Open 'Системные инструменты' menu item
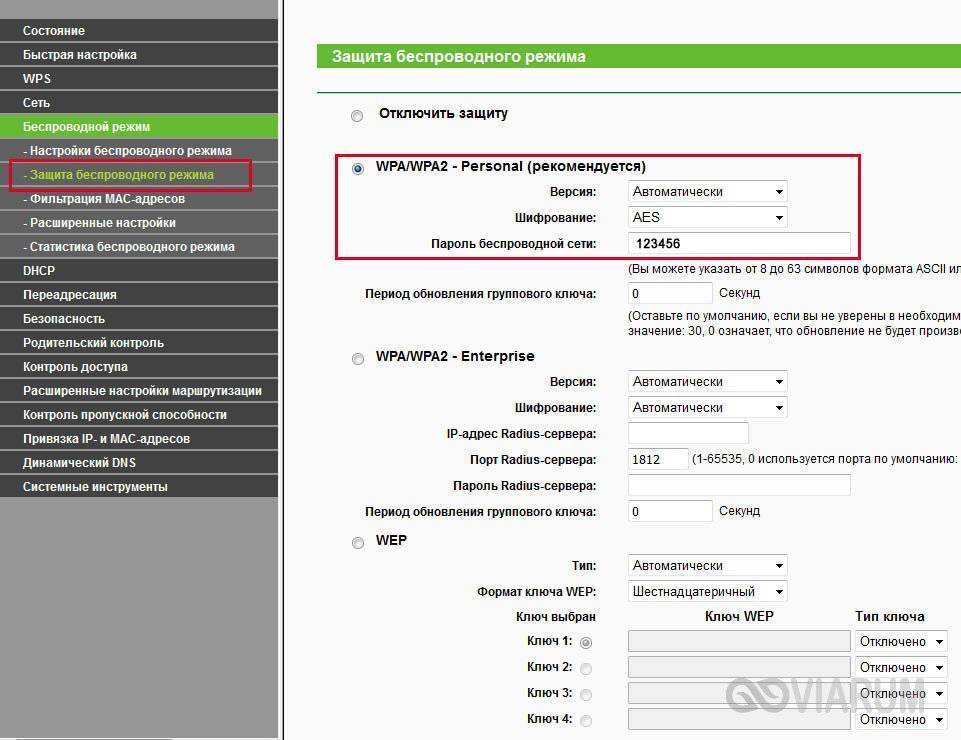Viewport: 961px width, 740px height. point(95,487)
